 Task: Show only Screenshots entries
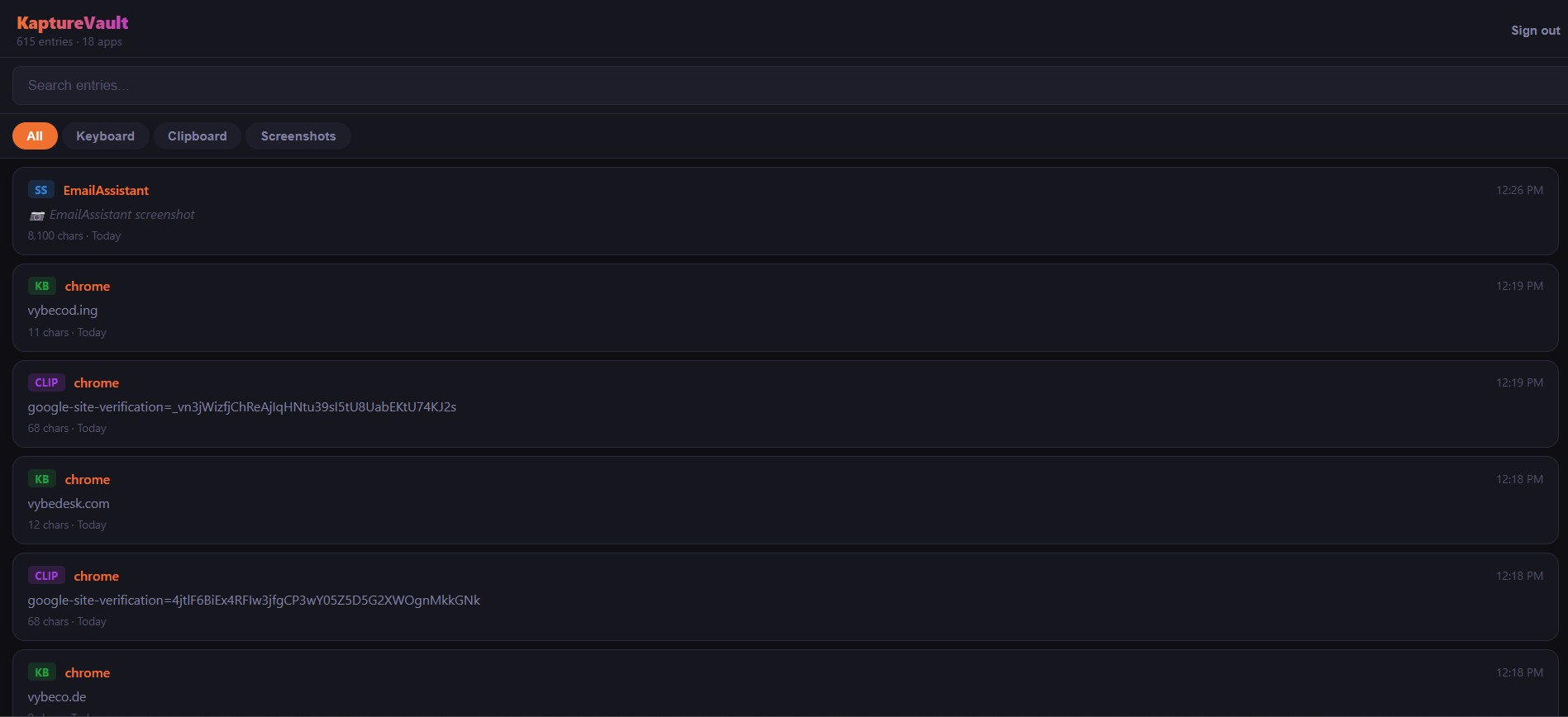pyautogui.click(x=298, y=136)
